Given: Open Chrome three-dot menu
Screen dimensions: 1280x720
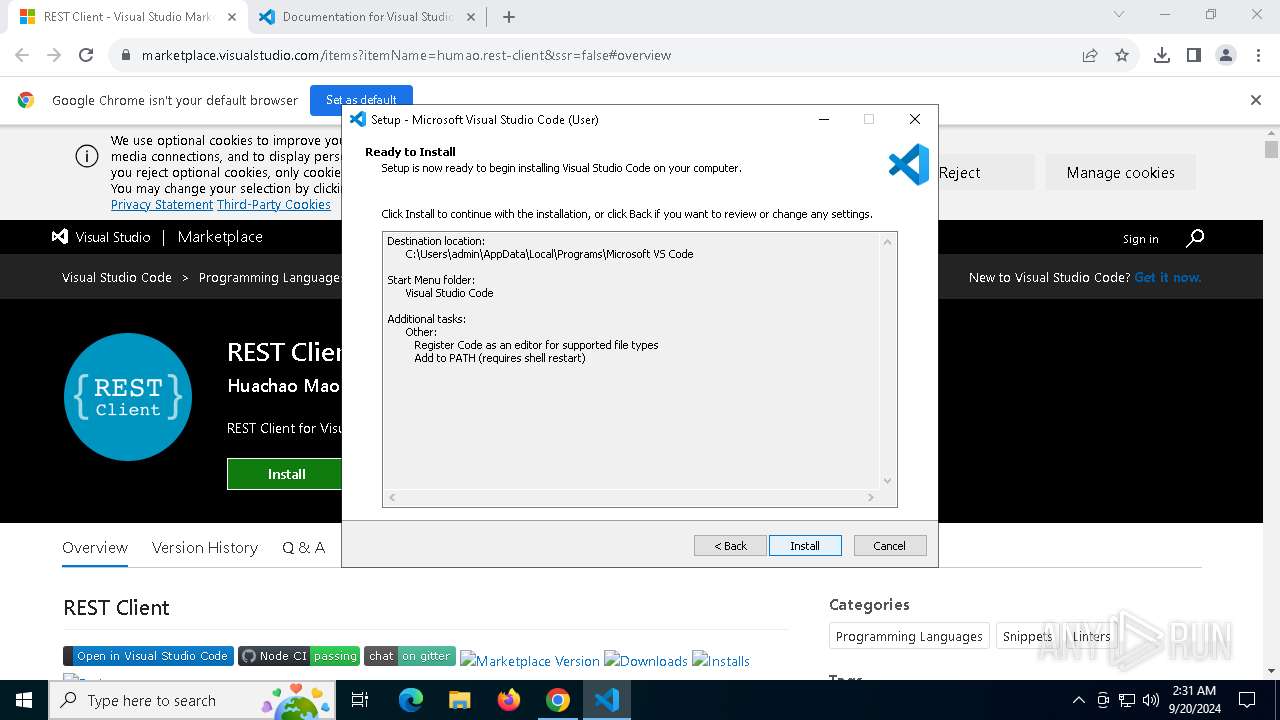Looking at the screenshot, I should pyautogui.click(x=1258, y=55).
